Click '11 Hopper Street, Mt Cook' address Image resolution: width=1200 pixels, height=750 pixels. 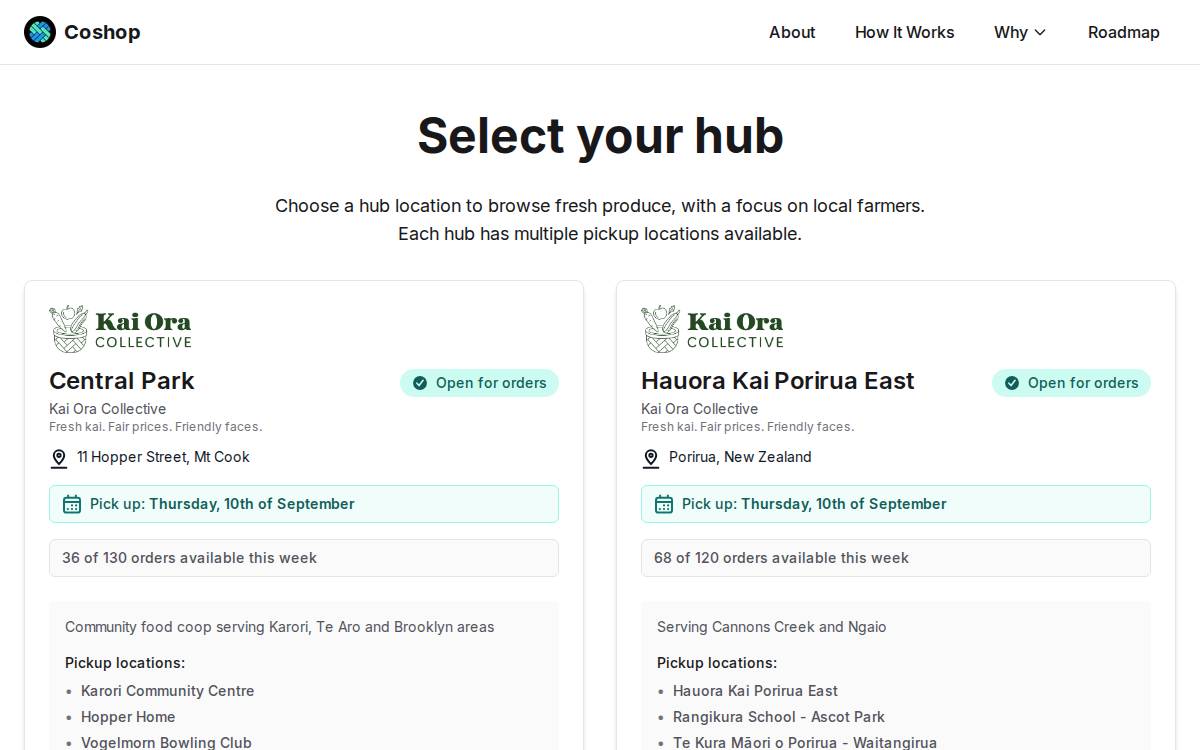pos(163,457)
